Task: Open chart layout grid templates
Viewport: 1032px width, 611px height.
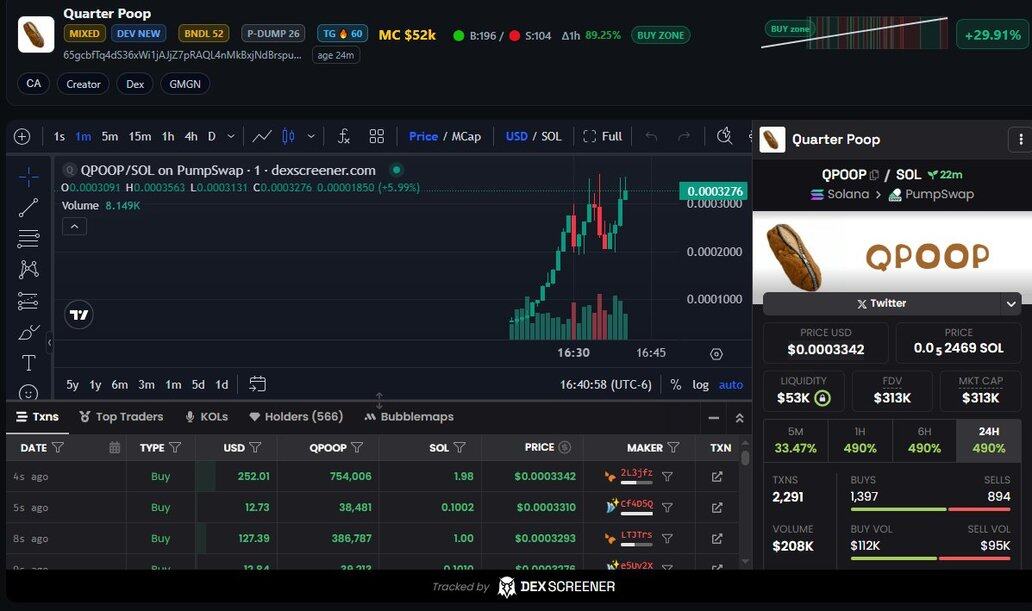Action: [377, 136]
